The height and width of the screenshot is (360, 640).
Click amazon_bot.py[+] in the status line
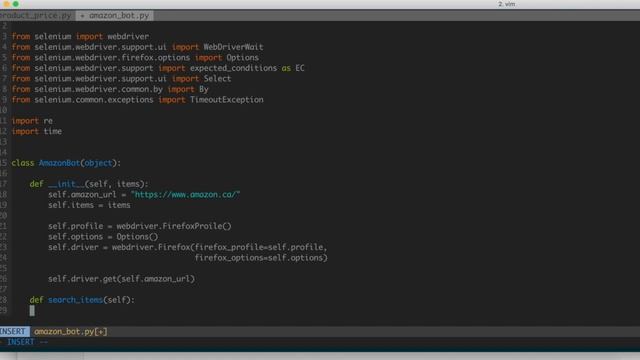click(x=71, y=331)
